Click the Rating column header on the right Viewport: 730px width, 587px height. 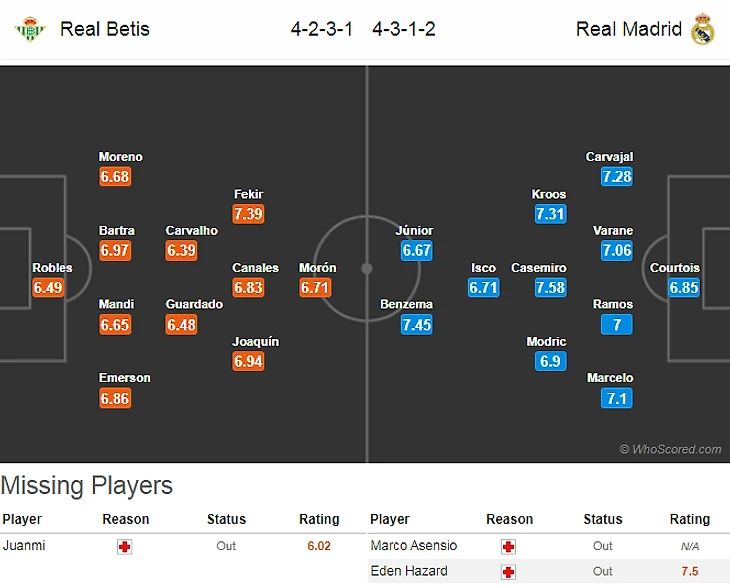point(690,519)
